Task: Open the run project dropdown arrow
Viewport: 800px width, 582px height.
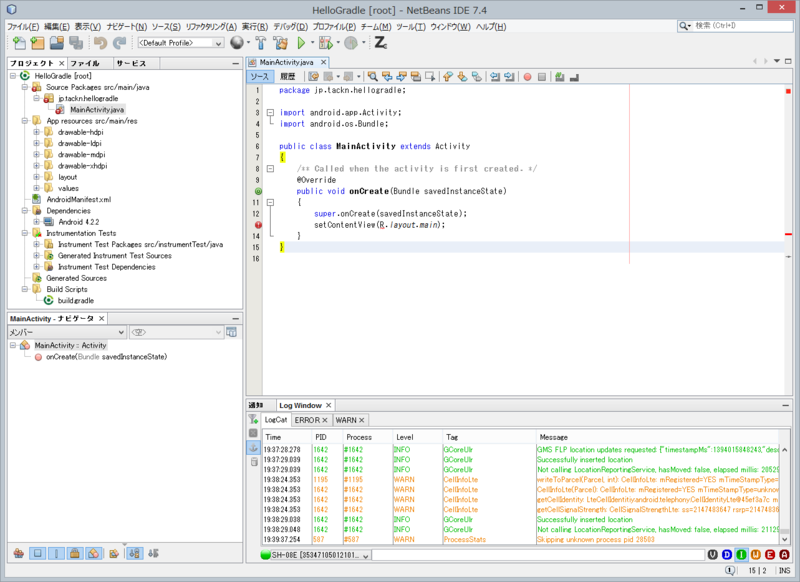Action: [x=312, y=43]
